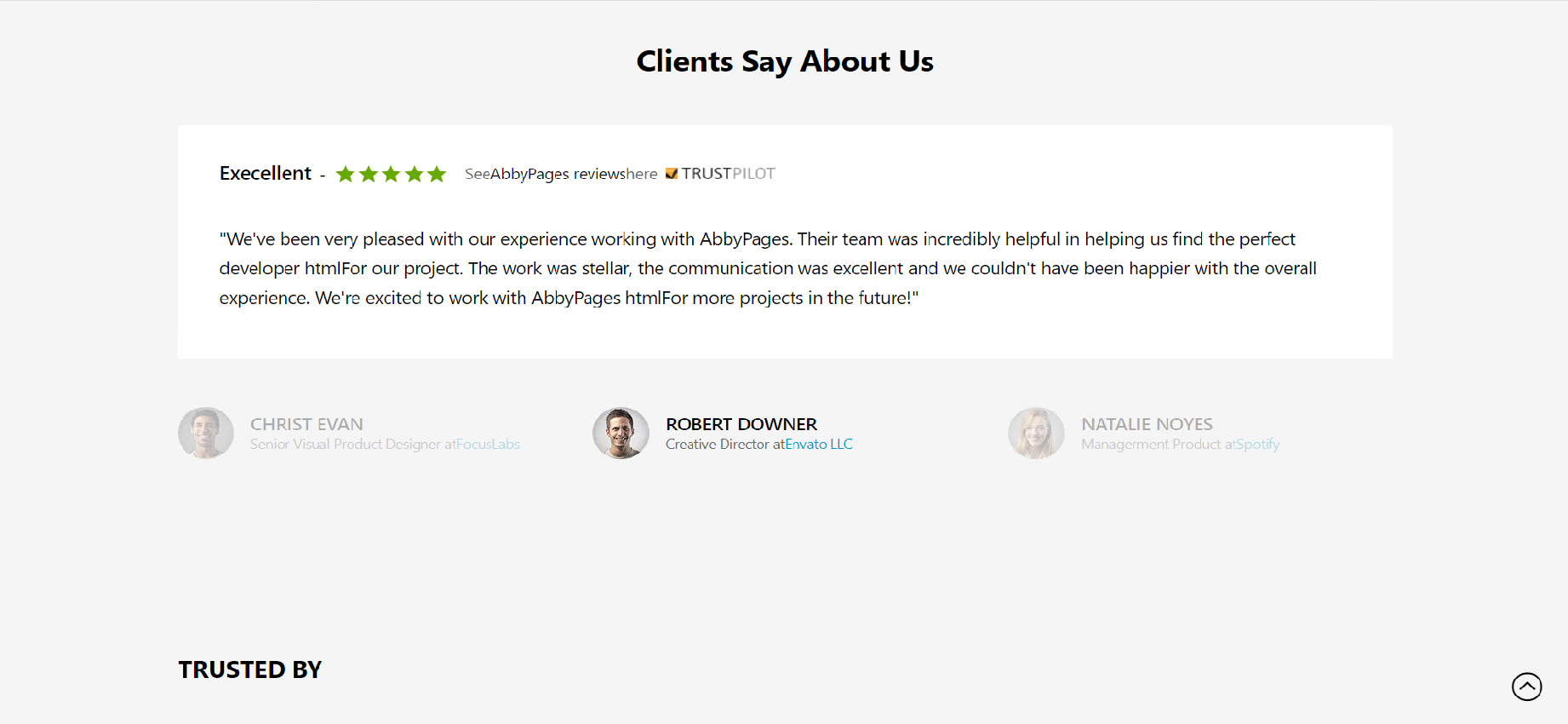Click the fifth green rating star
The image size is (1568, 724).
tap(437, 175)
